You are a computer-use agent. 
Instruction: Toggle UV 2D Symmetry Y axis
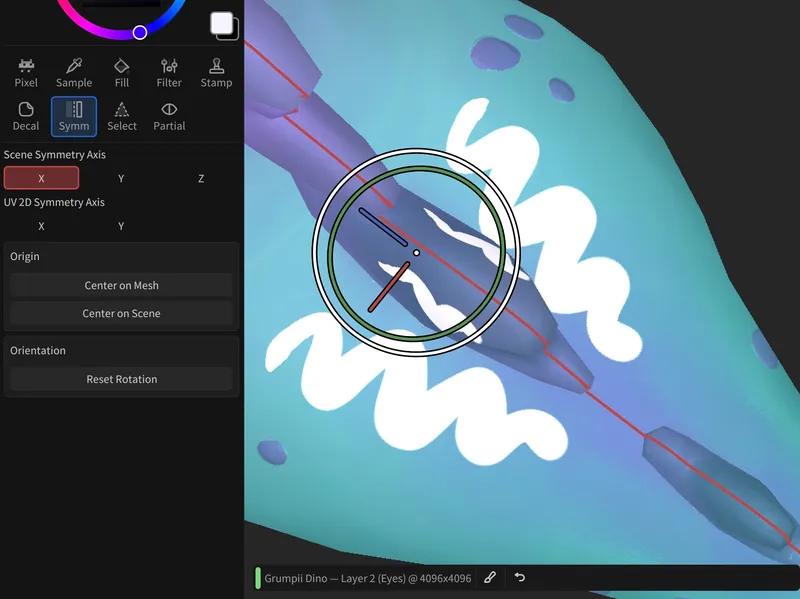click(121, 226)
